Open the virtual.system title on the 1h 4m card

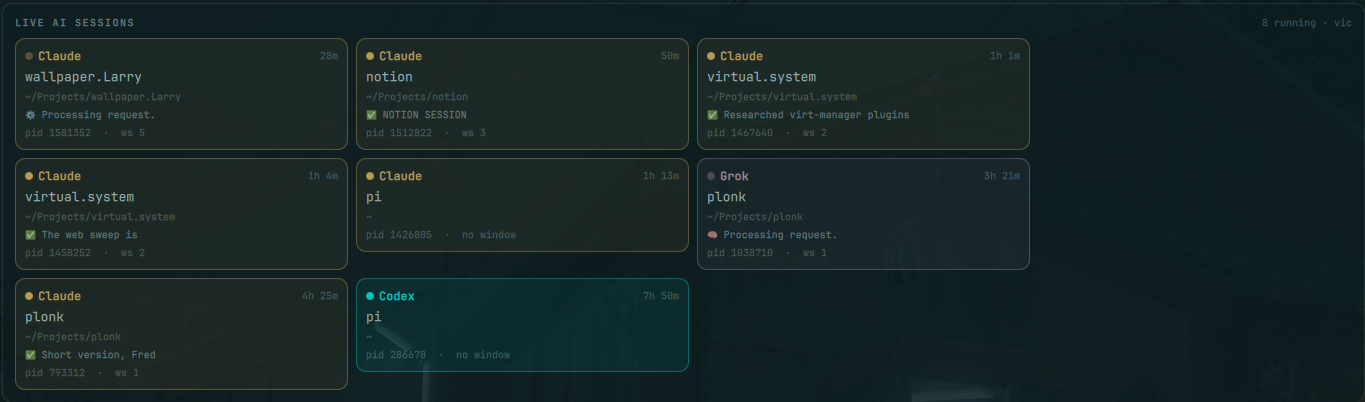(79, 197)
